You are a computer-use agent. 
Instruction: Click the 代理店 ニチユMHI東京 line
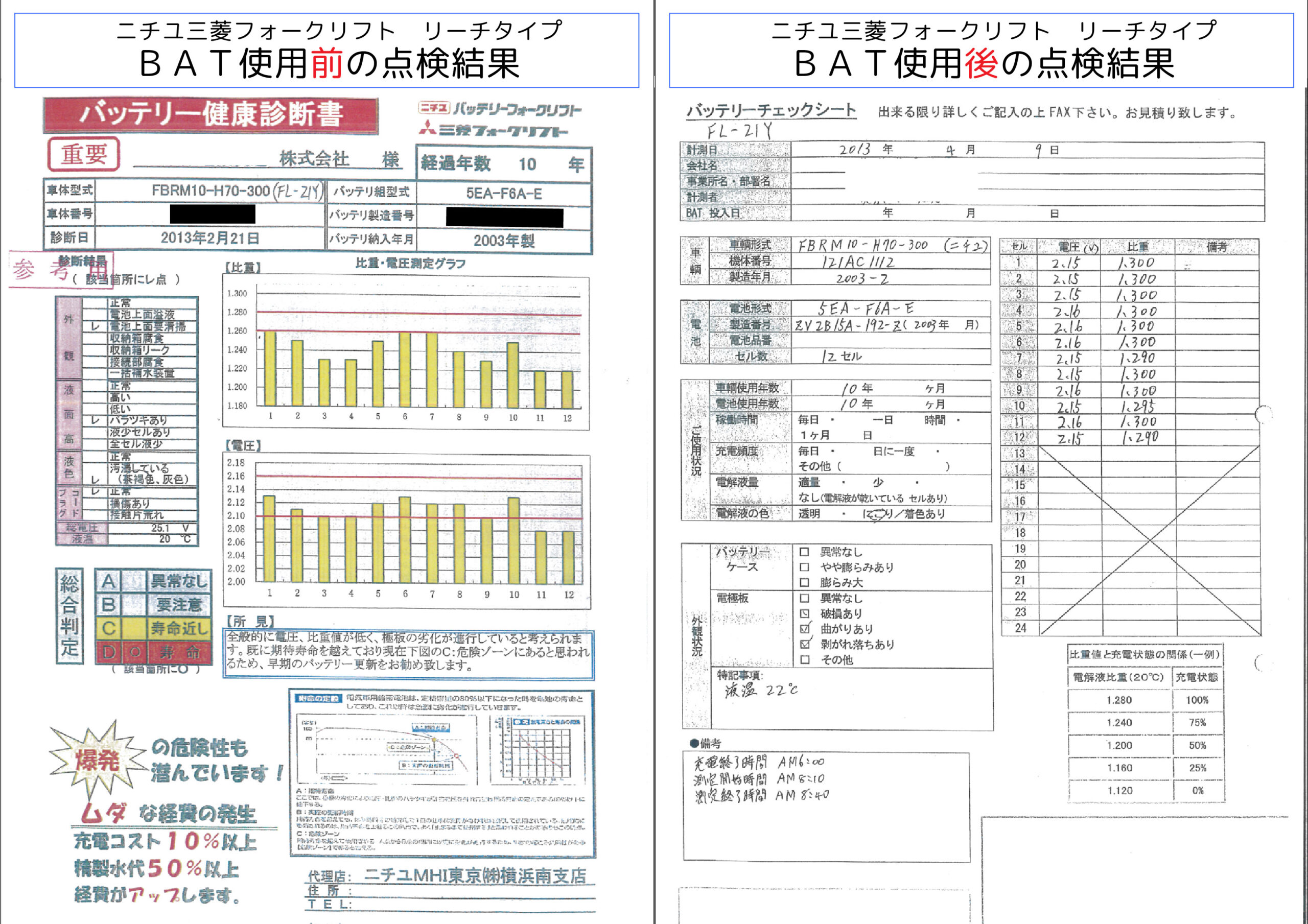pyautogui.click(x=447, y=876)
